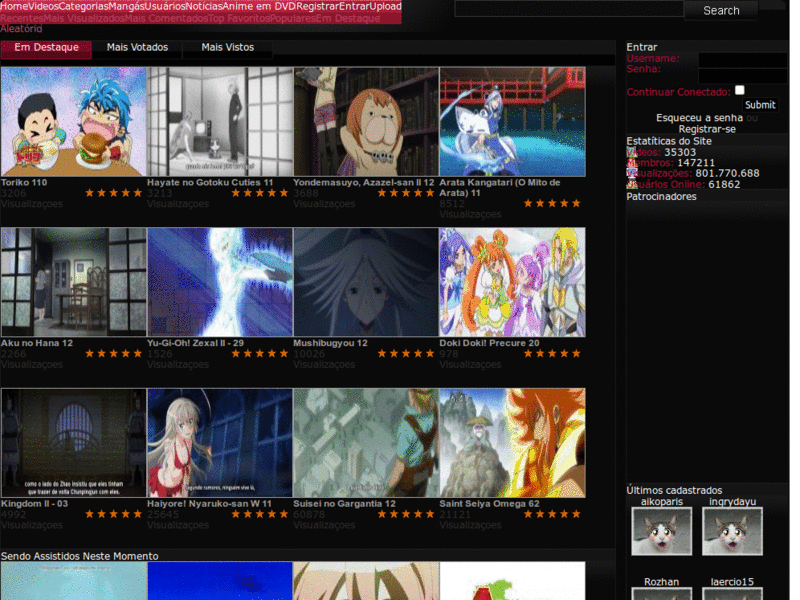Rate Aku no Hana 12 stars
The image size is (800, 600).
(113, 354)
